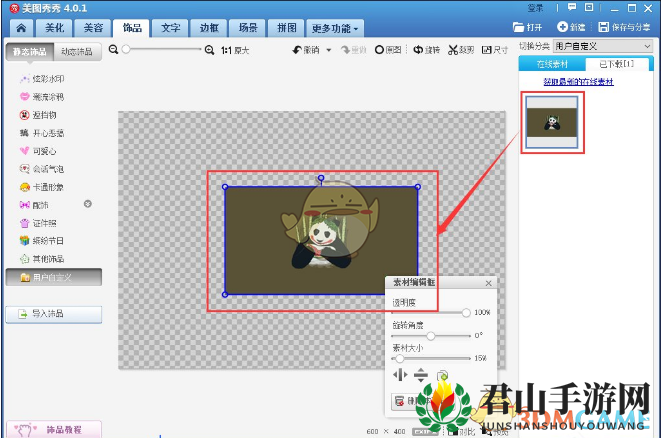Open the 饰品教程 button

pos(54,430)
